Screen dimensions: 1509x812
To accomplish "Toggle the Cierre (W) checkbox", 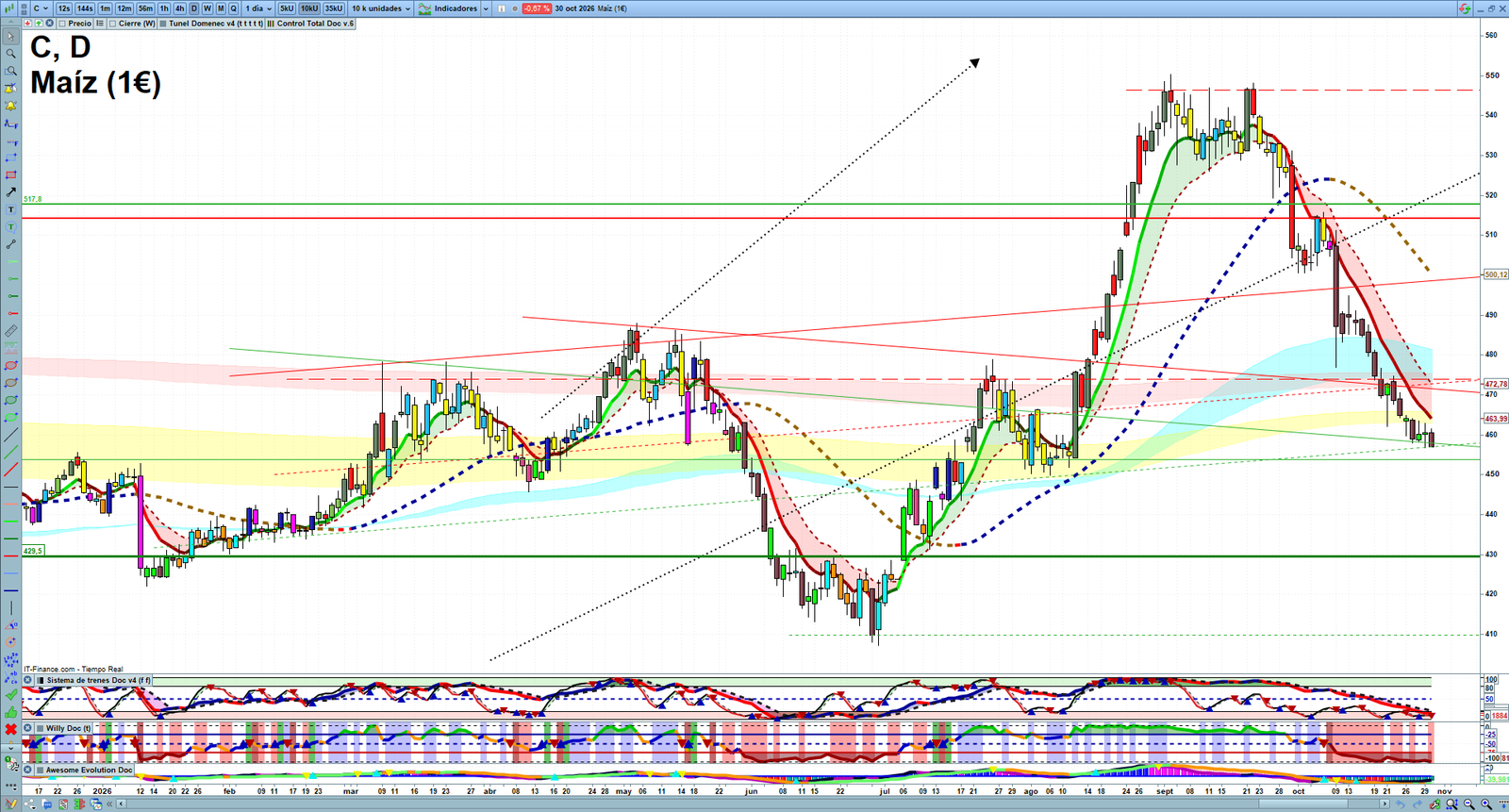I will coord(112,24).
